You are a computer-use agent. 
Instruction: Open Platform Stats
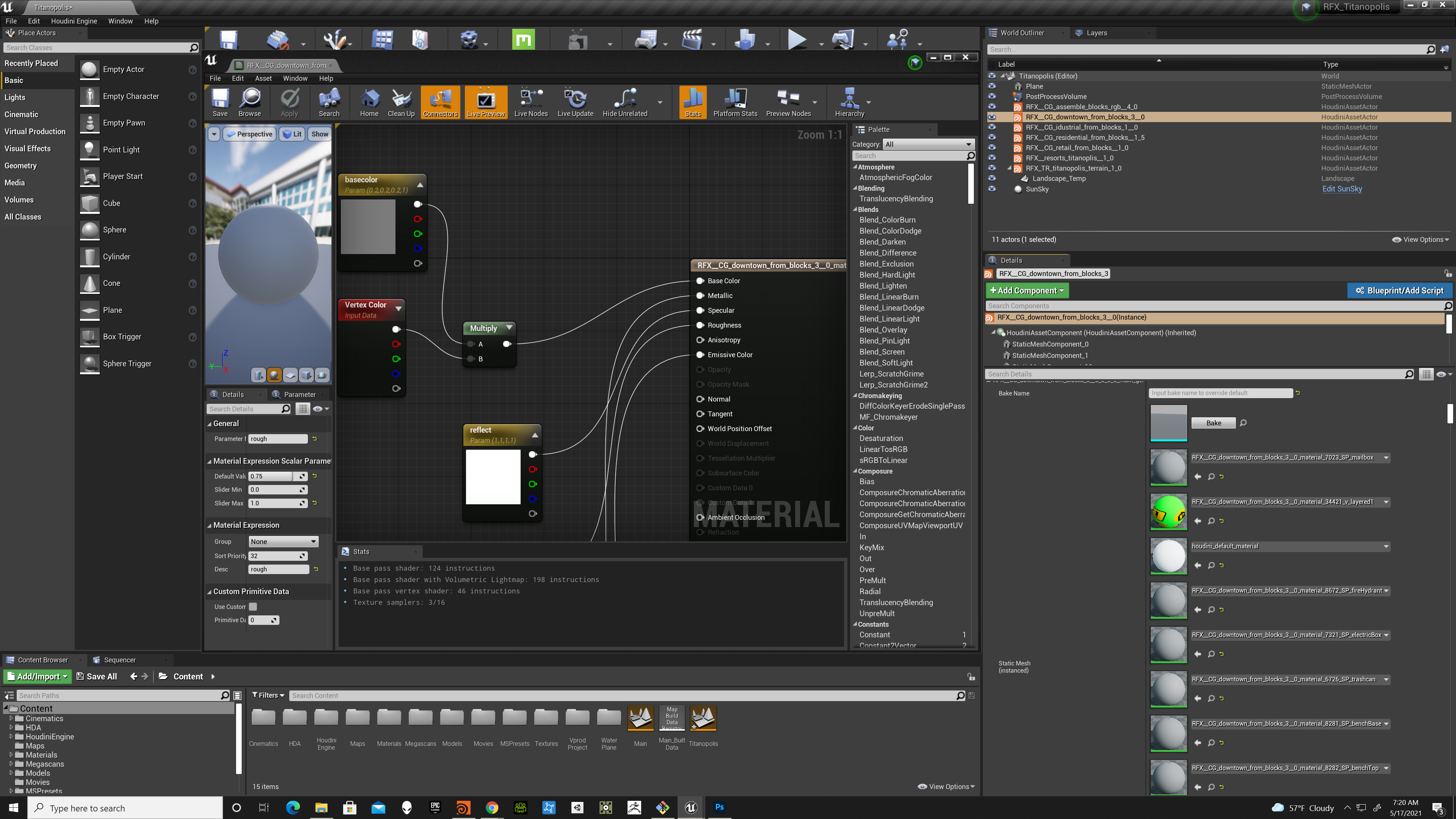click(x=735, y=102)
